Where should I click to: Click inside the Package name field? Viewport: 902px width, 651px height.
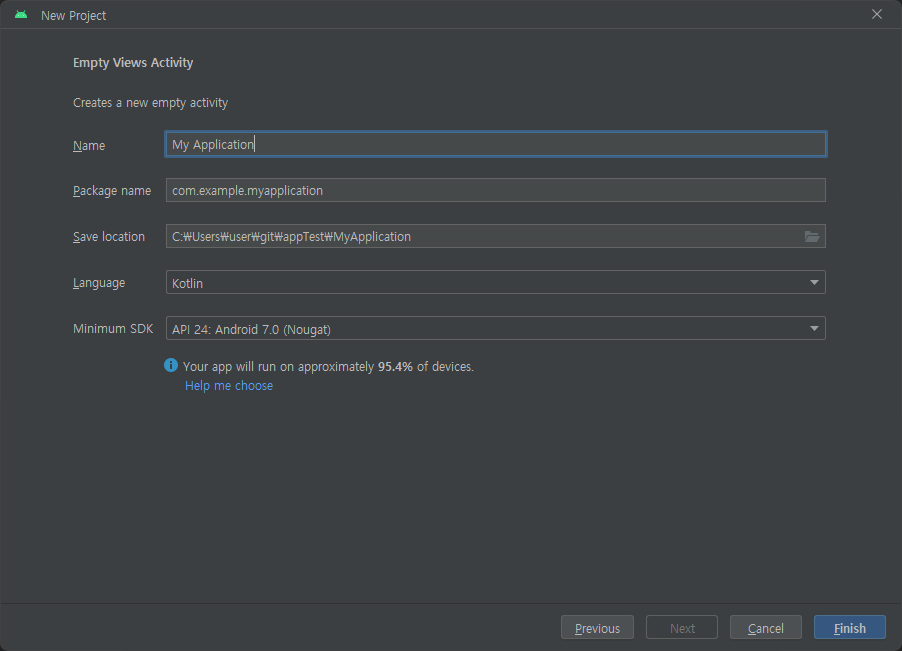496,190
